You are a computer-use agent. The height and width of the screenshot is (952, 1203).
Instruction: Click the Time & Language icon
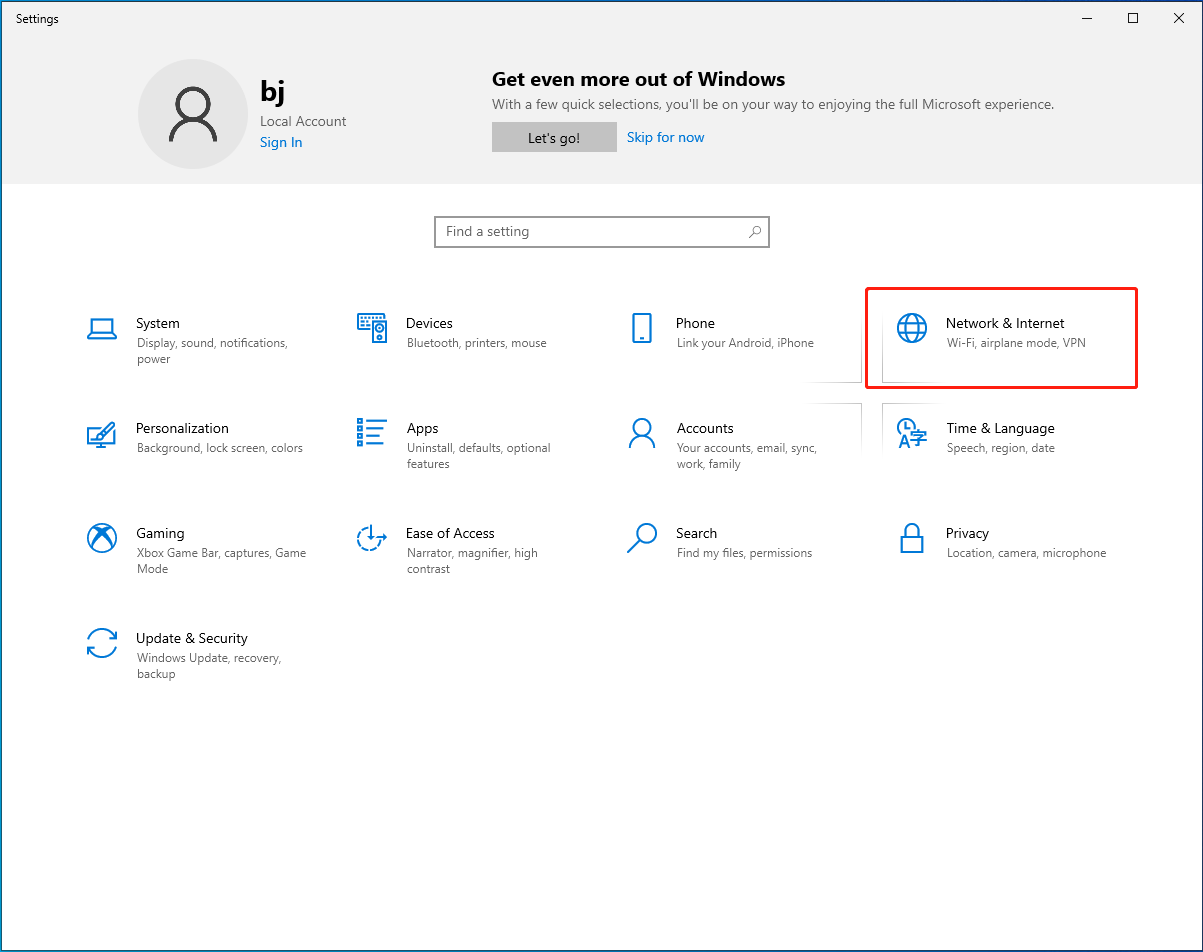tap(912, 433)
